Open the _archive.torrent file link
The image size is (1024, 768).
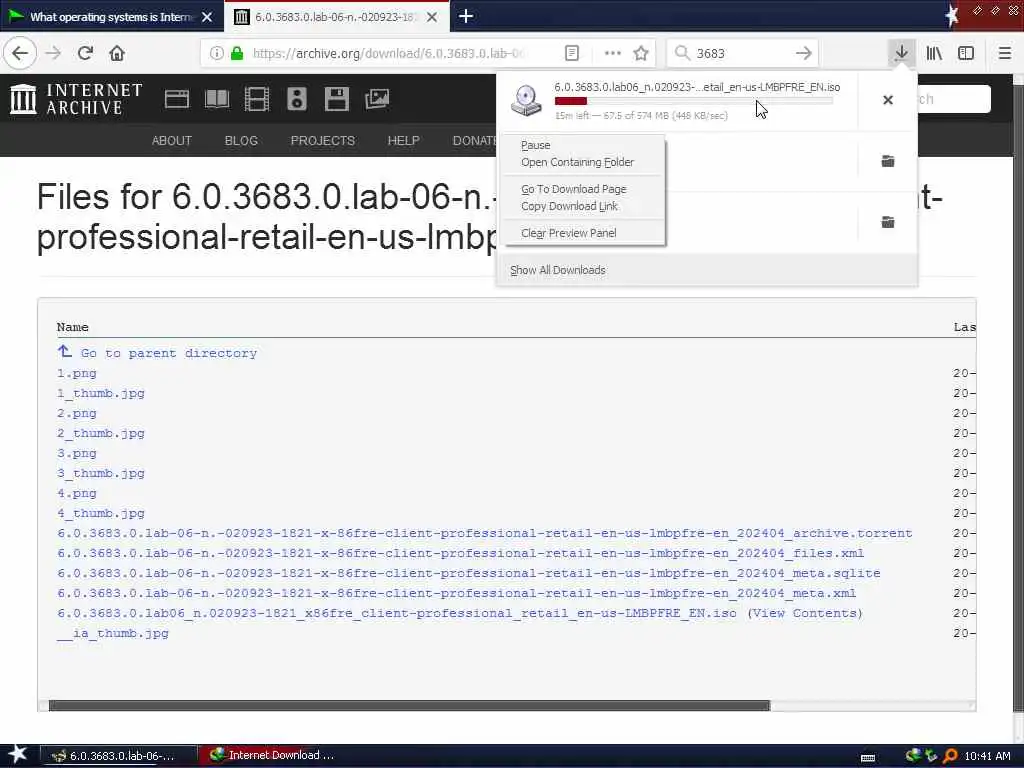tap(485, 533)
